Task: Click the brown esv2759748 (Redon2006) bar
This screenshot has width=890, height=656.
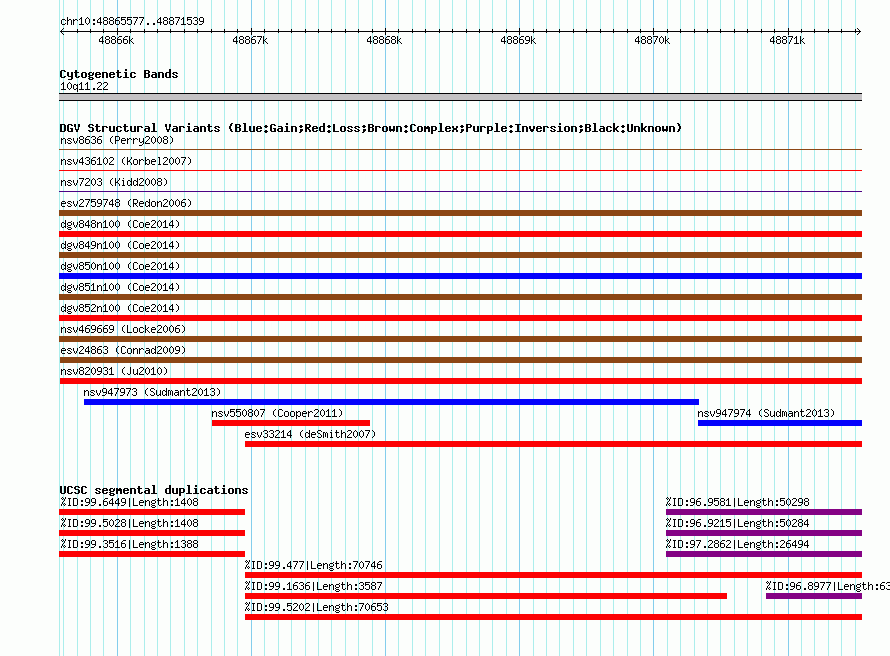Action: pos(460,213)
